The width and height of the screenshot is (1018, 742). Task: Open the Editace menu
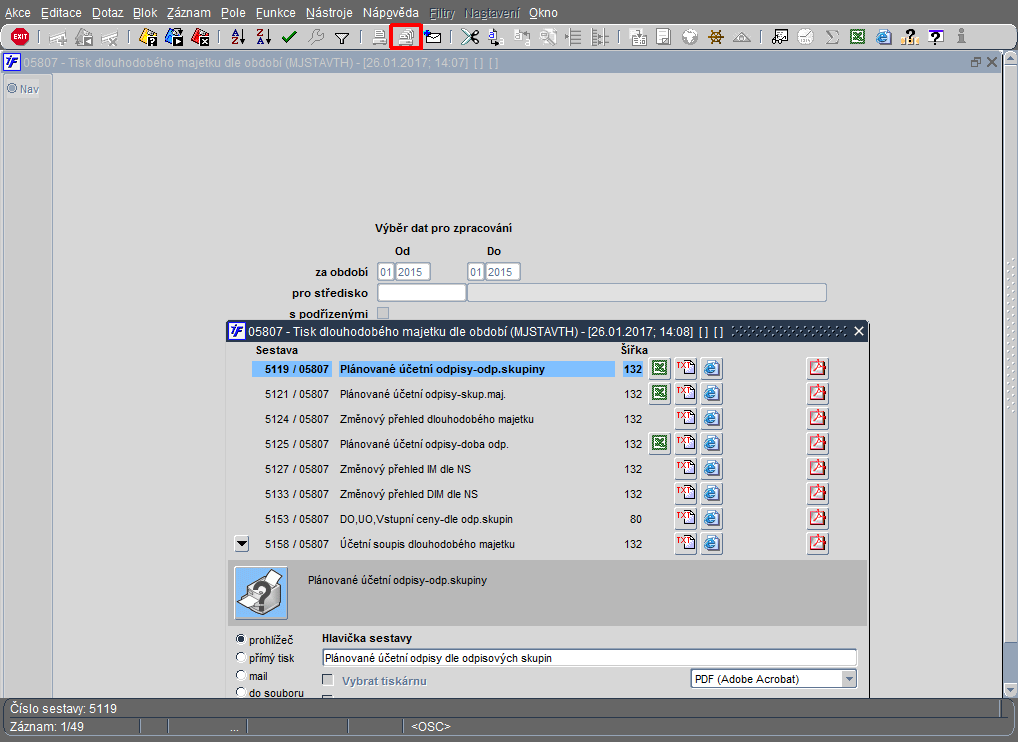click(61, 13)
